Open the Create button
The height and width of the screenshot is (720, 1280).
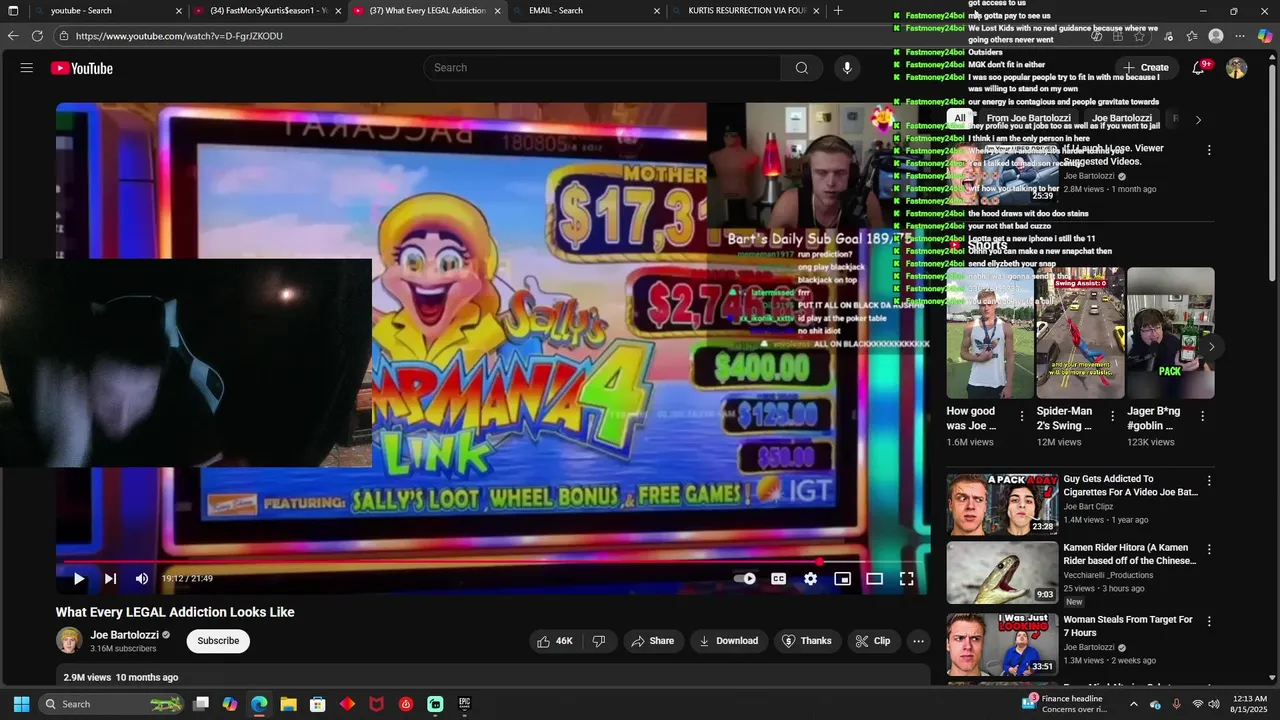1145,68
